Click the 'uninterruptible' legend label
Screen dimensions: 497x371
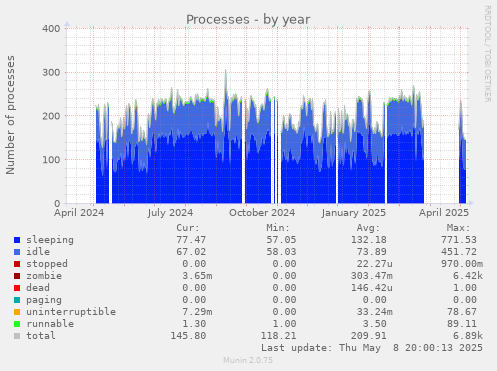point(71,312)
